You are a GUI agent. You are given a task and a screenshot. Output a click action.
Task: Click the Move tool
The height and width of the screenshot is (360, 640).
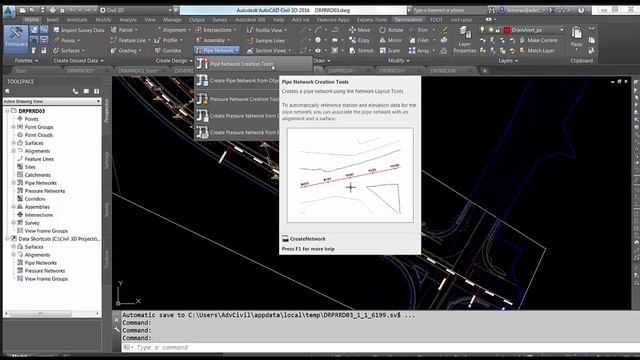click(x=360, y=30)
